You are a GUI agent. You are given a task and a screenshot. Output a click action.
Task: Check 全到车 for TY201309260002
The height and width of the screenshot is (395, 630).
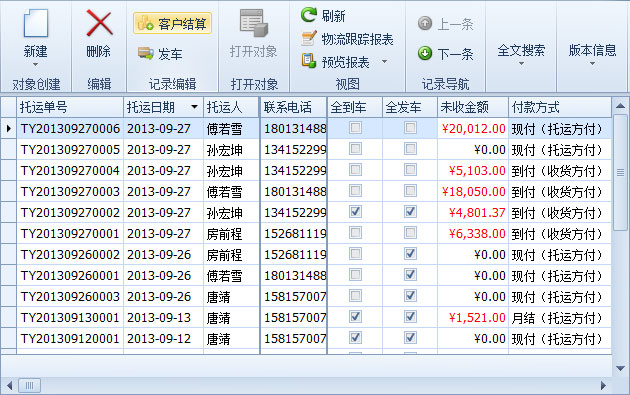click(355, 254)
